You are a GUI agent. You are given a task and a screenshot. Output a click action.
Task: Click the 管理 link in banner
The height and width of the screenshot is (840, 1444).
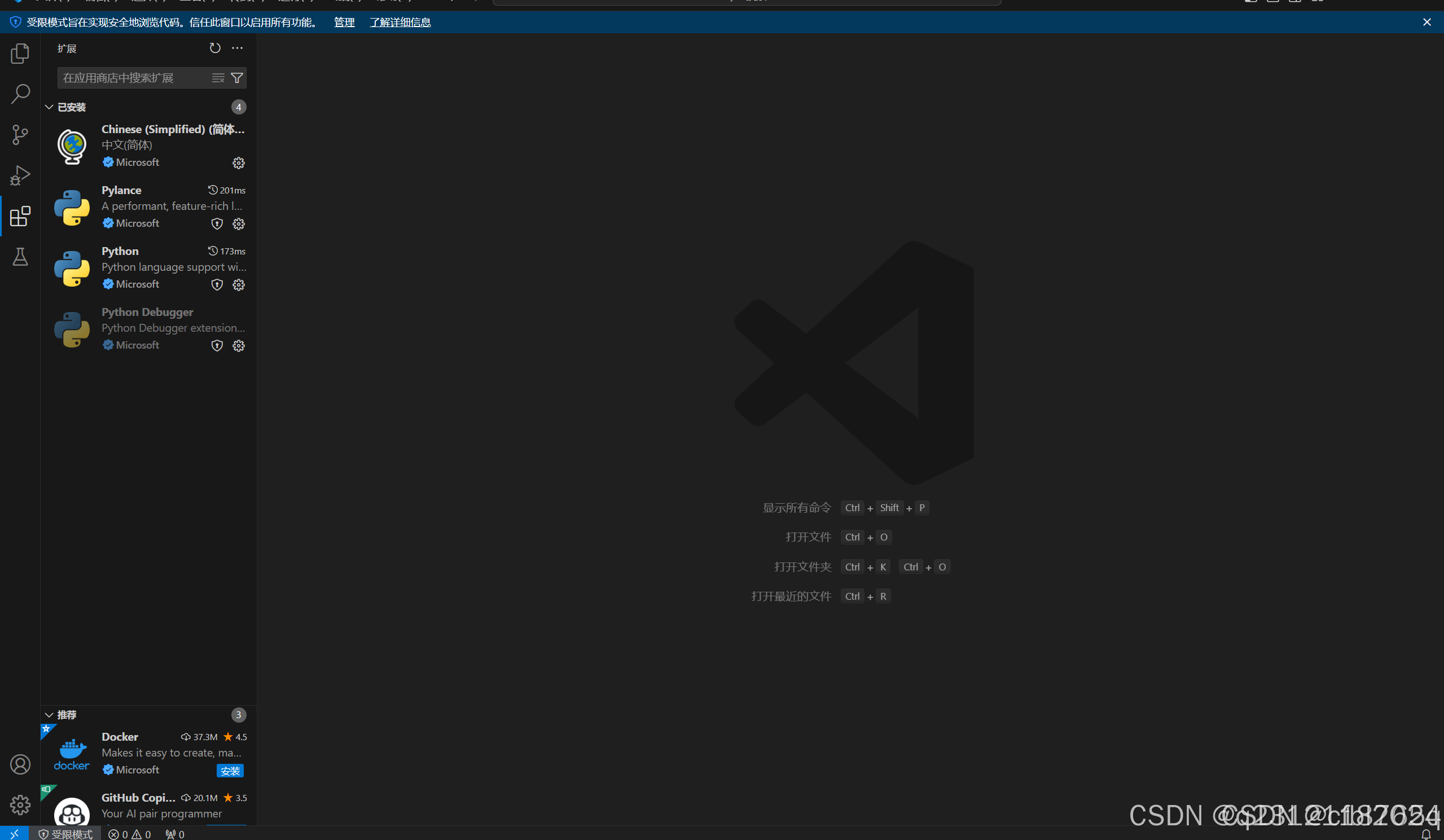click(344, 23)
